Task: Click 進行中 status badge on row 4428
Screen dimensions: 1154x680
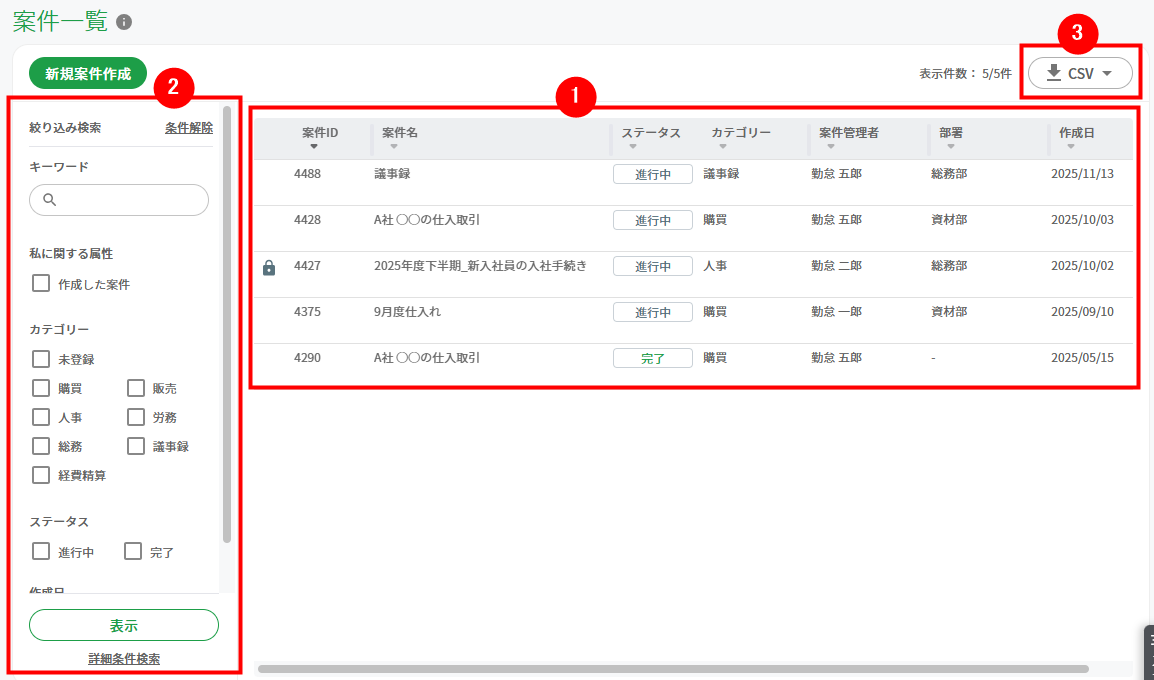Action: [x=653, y=220]
